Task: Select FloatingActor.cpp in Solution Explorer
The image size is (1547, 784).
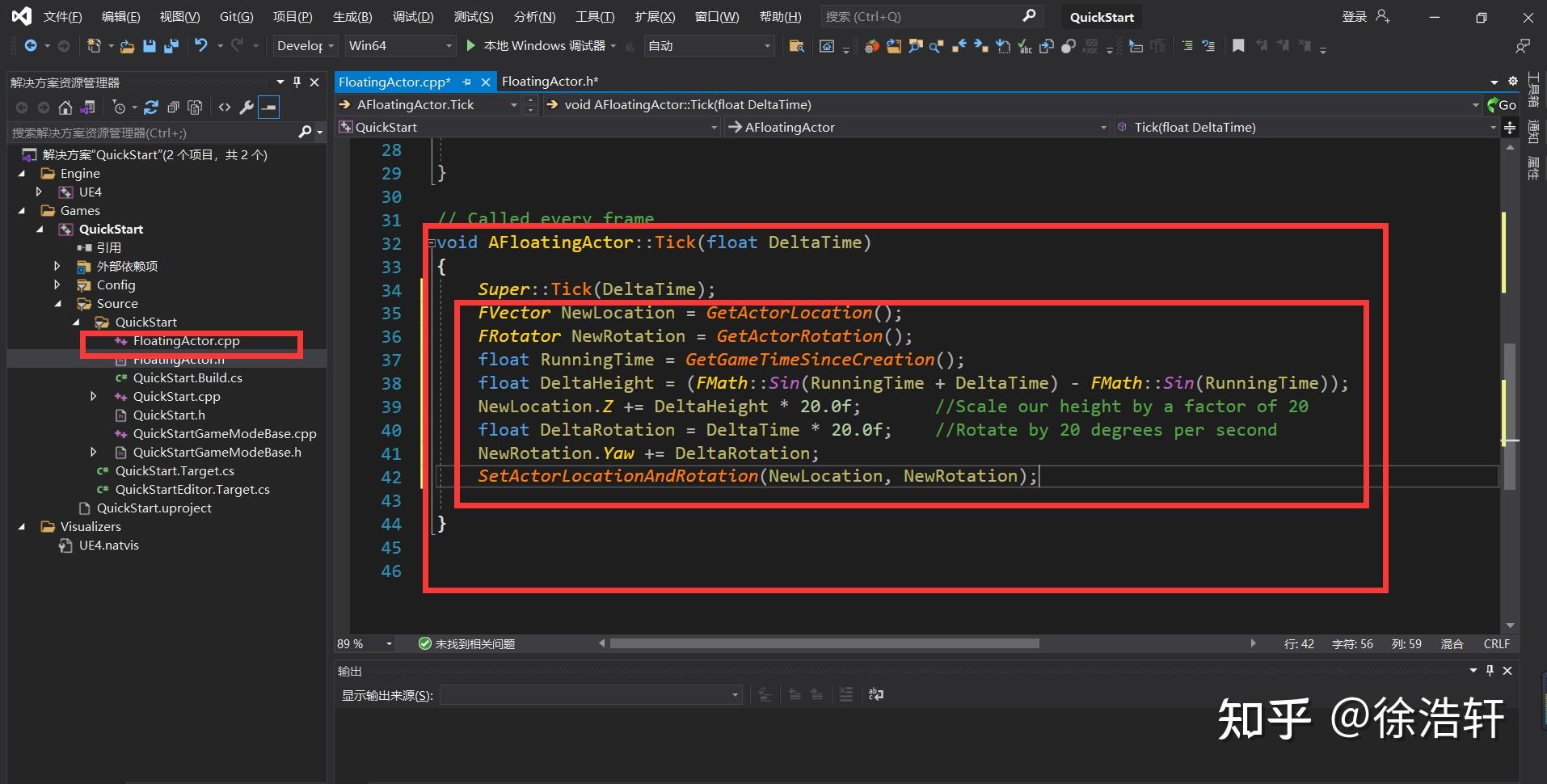Action: [186, 340]
